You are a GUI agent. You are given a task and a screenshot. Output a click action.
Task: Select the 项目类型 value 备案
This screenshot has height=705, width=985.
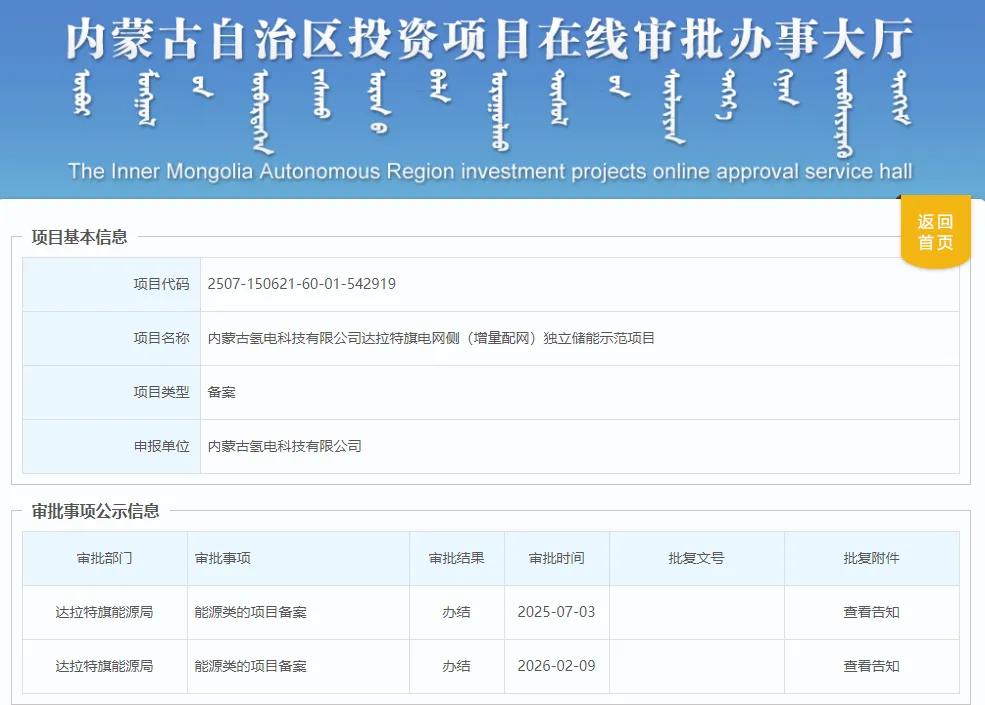(221, 392)
